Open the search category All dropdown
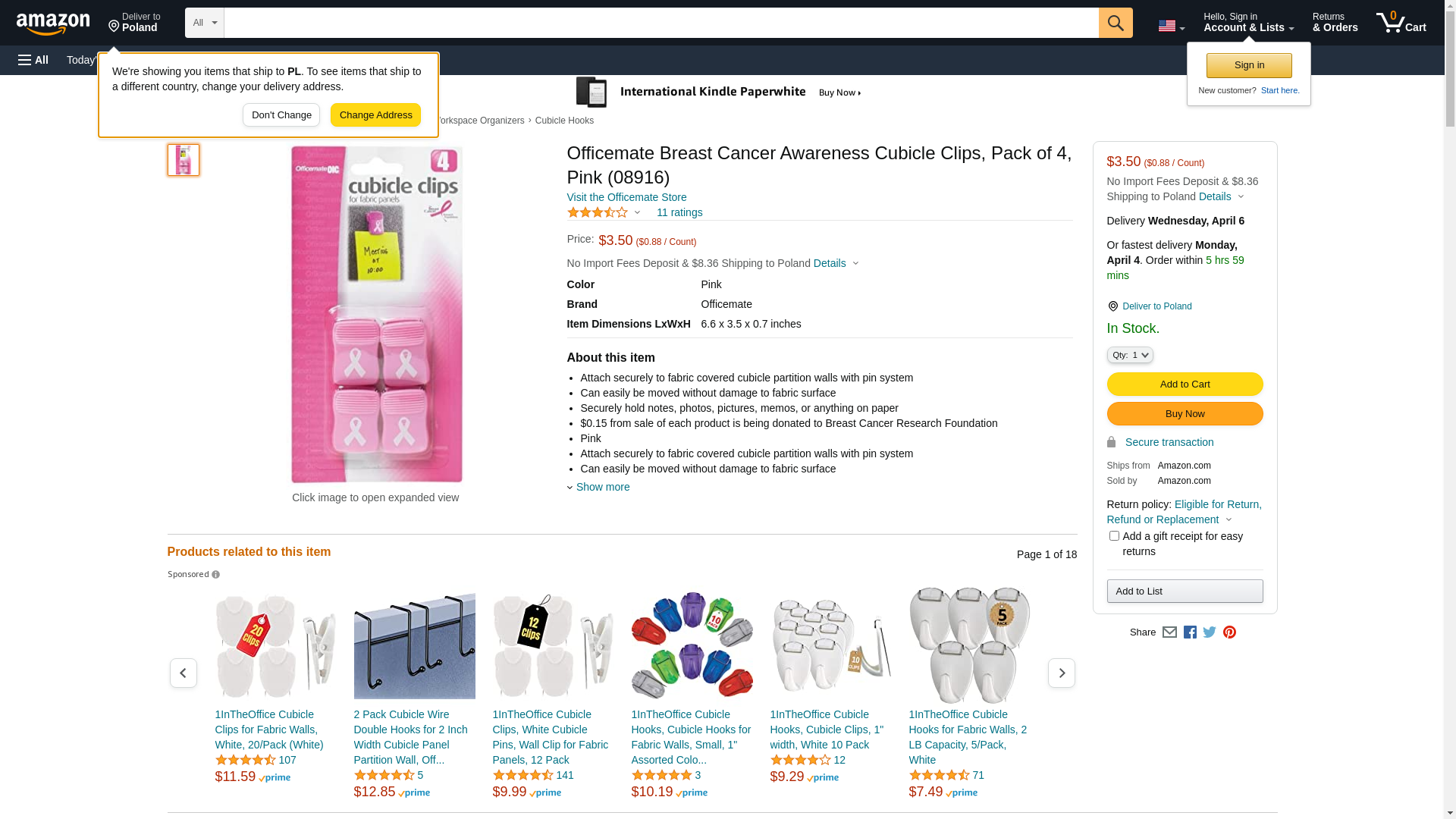This screenshot has height=819, width=1456. [204, 23]
